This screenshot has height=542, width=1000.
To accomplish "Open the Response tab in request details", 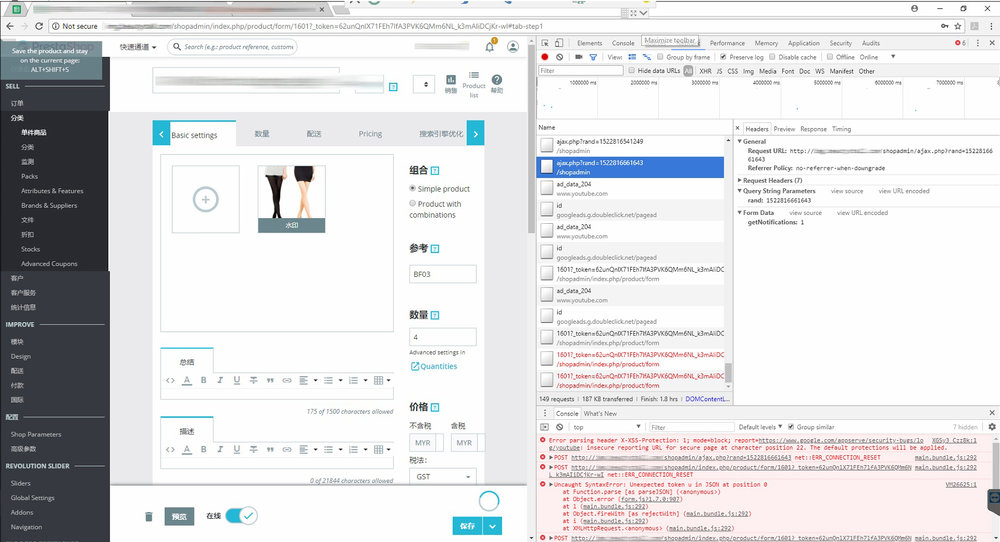I will click(813, 128).
